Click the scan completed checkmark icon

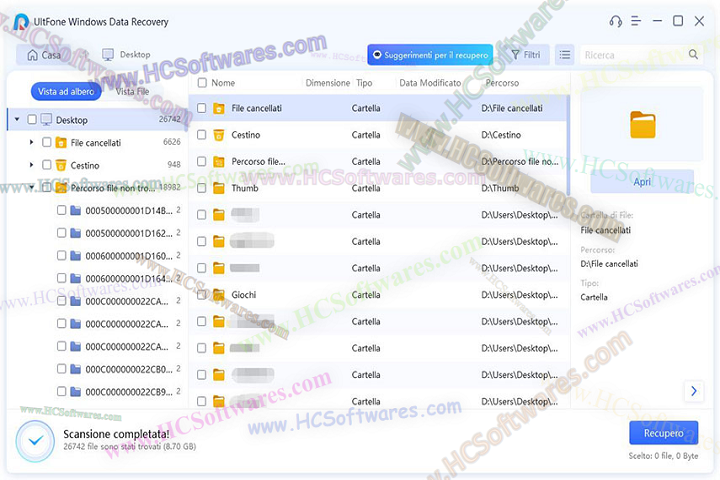pyautogui.click(x=36, y=441)
